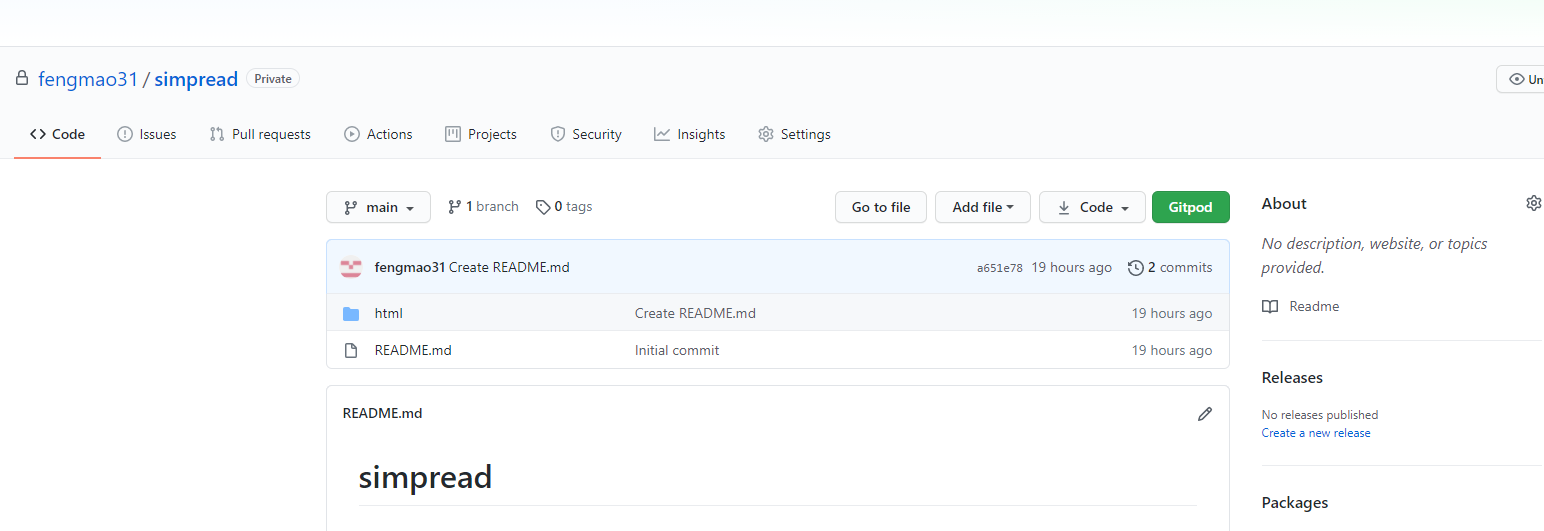
Task: View the 0 tags link
Action: point(564,207)
